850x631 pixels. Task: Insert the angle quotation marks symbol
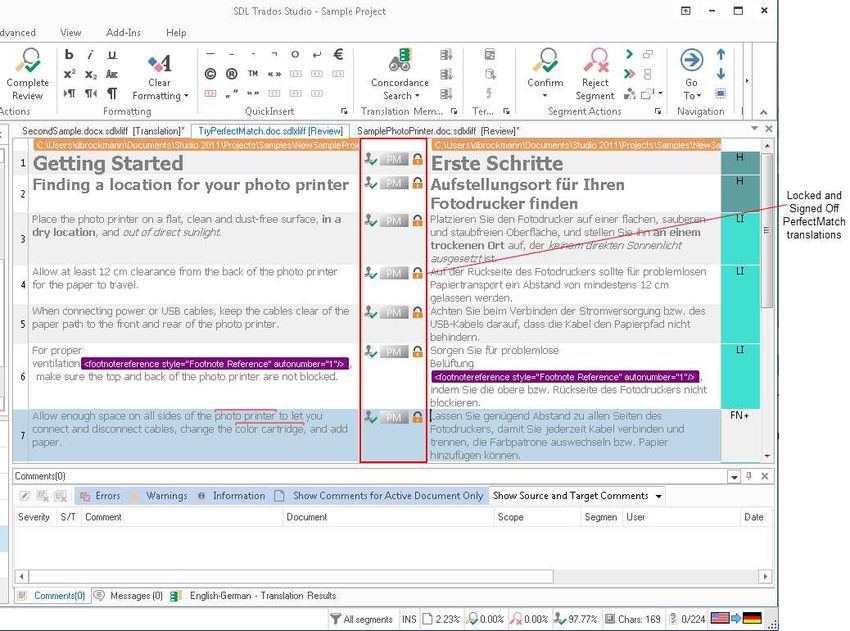pos(274,74)
